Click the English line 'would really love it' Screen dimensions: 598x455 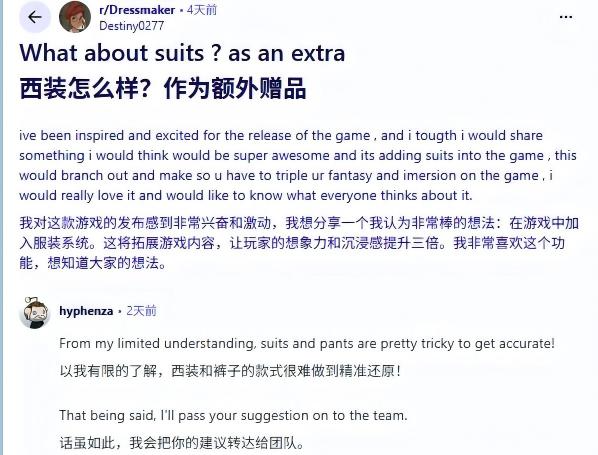246,195
